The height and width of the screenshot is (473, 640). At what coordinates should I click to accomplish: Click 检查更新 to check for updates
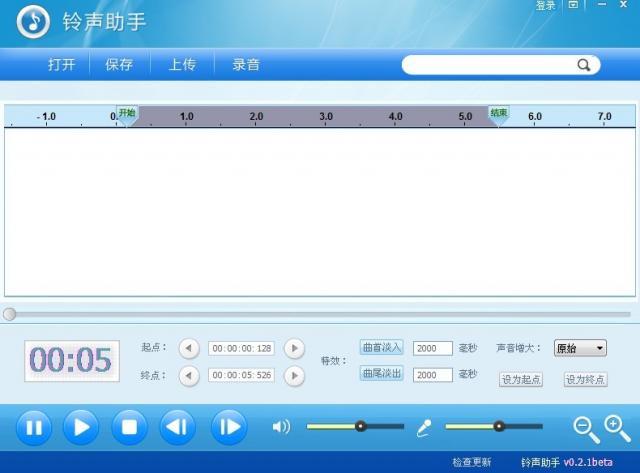click(x=471, y=462)
